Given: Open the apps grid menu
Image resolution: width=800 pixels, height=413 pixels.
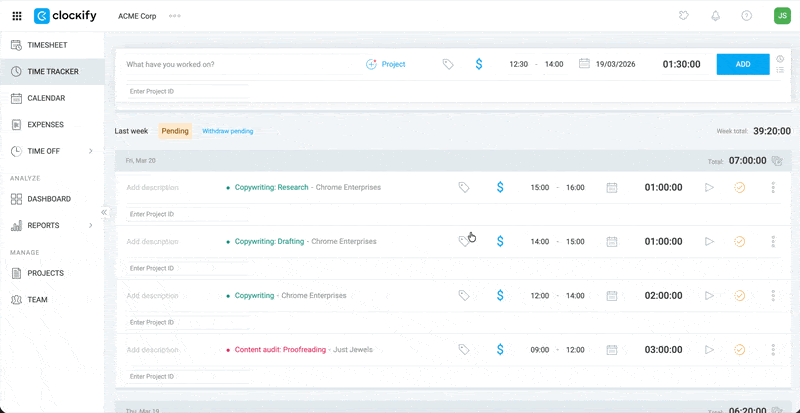Looking at the screenshot, I should coord(16,16).
